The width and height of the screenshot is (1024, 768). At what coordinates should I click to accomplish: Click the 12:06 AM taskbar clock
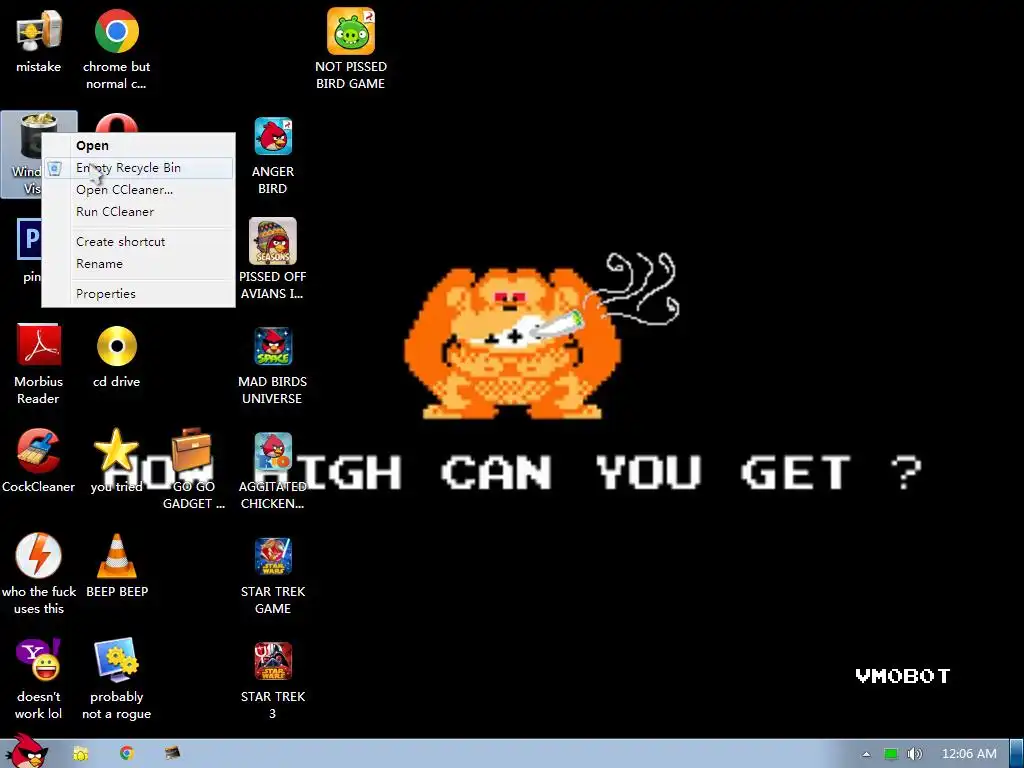click(969, 754)
